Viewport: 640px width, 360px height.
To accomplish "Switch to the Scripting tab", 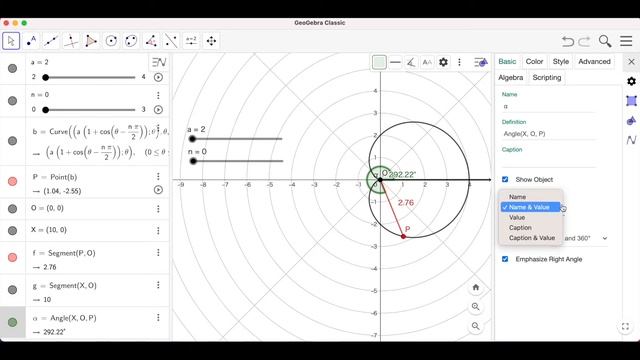I will pyautogui.click(x=547, y=78).
